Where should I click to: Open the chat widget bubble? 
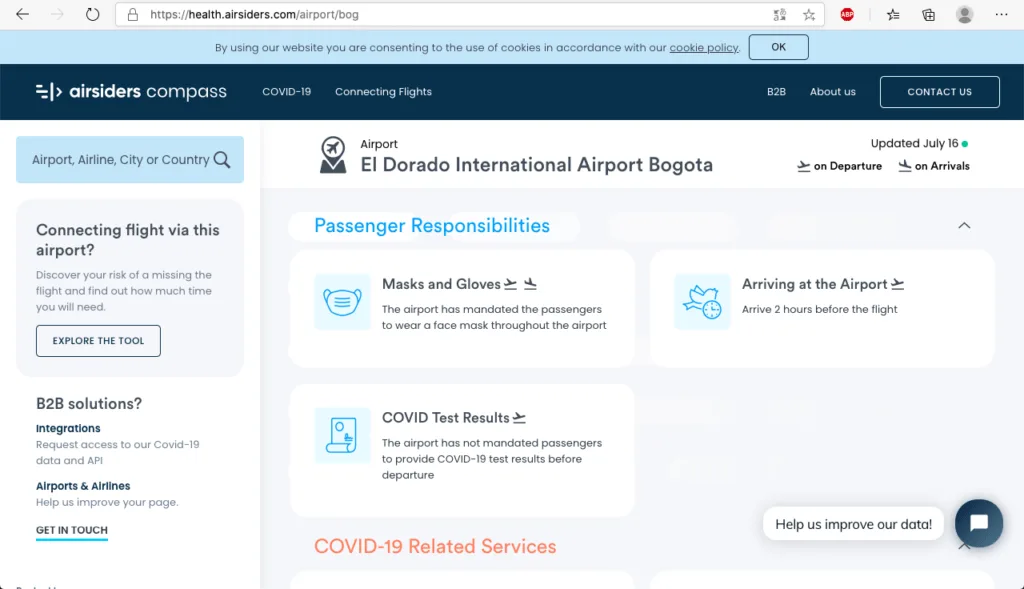(x=978, y=523)
